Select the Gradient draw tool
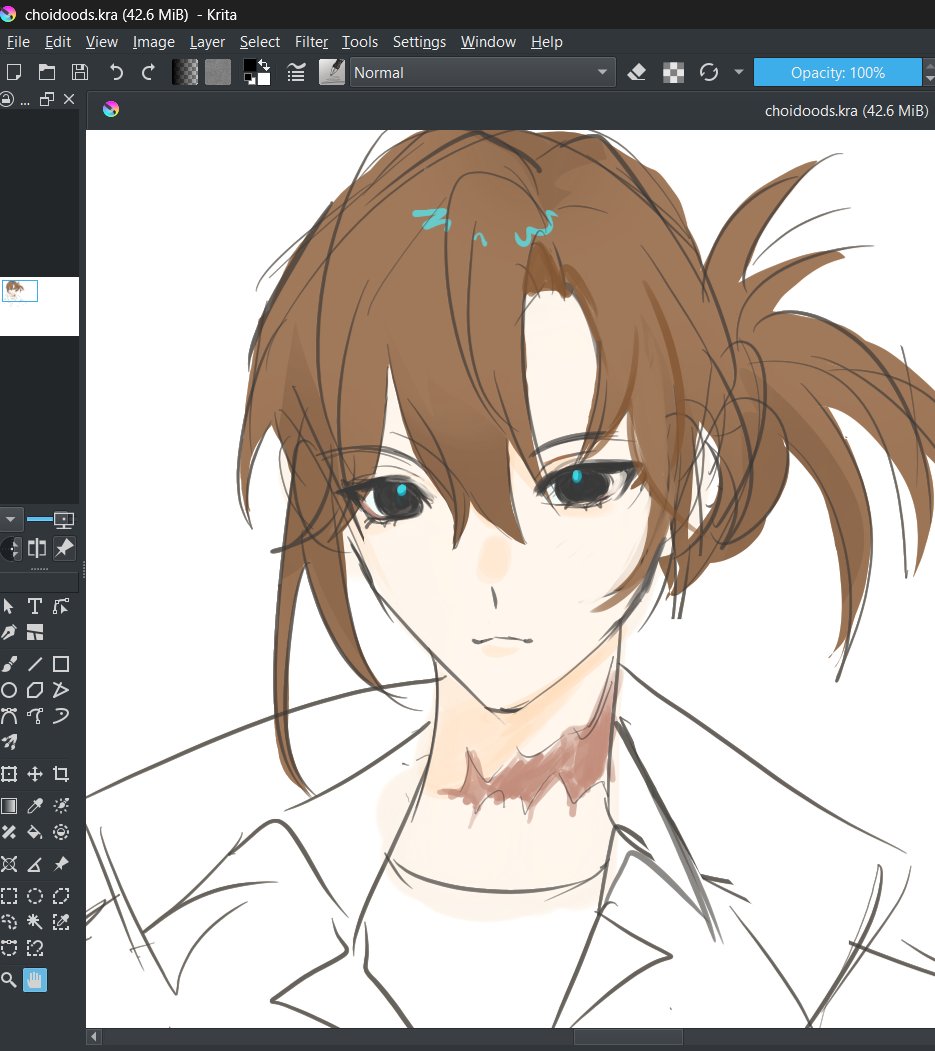The height and width of the screenshot is (1051, 935). coord(9,806)
